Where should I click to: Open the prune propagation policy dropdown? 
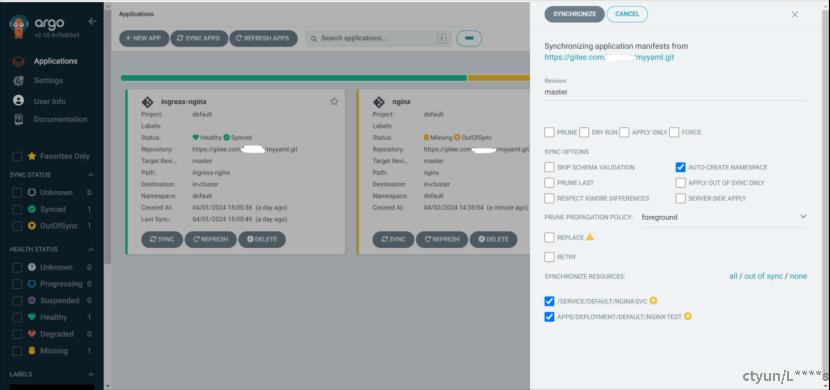click(x=724, y=217)
